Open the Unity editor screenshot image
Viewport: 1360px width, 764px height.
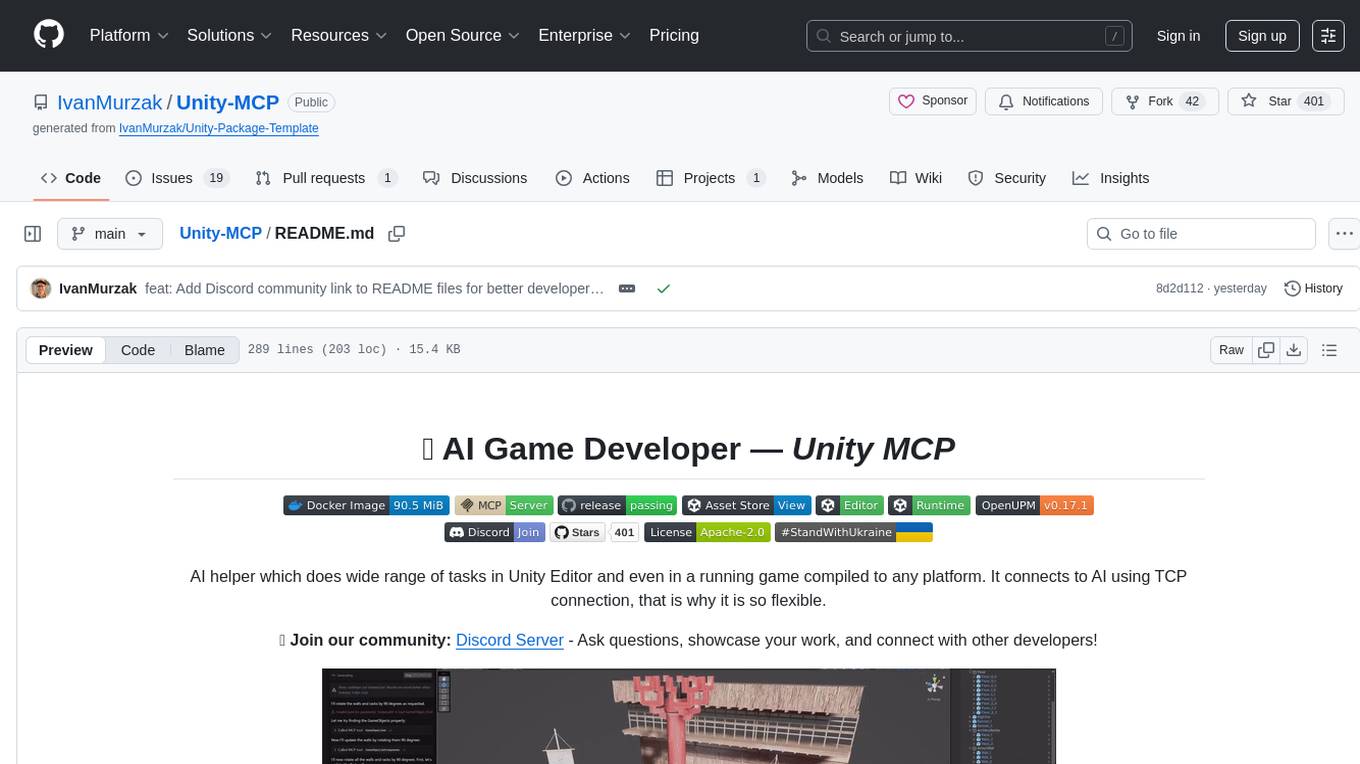(x=689, y=716)
